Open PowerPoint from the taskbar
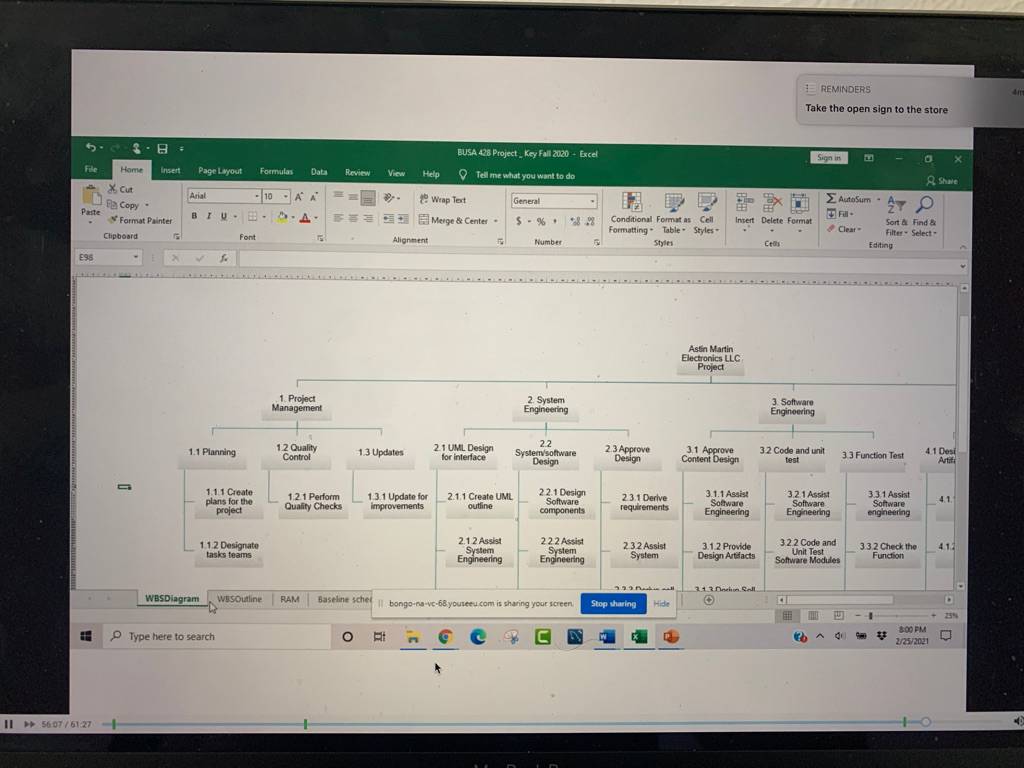Image resolution: width=1024 pixels, height=768 pixels. click(x=671, y=637)
